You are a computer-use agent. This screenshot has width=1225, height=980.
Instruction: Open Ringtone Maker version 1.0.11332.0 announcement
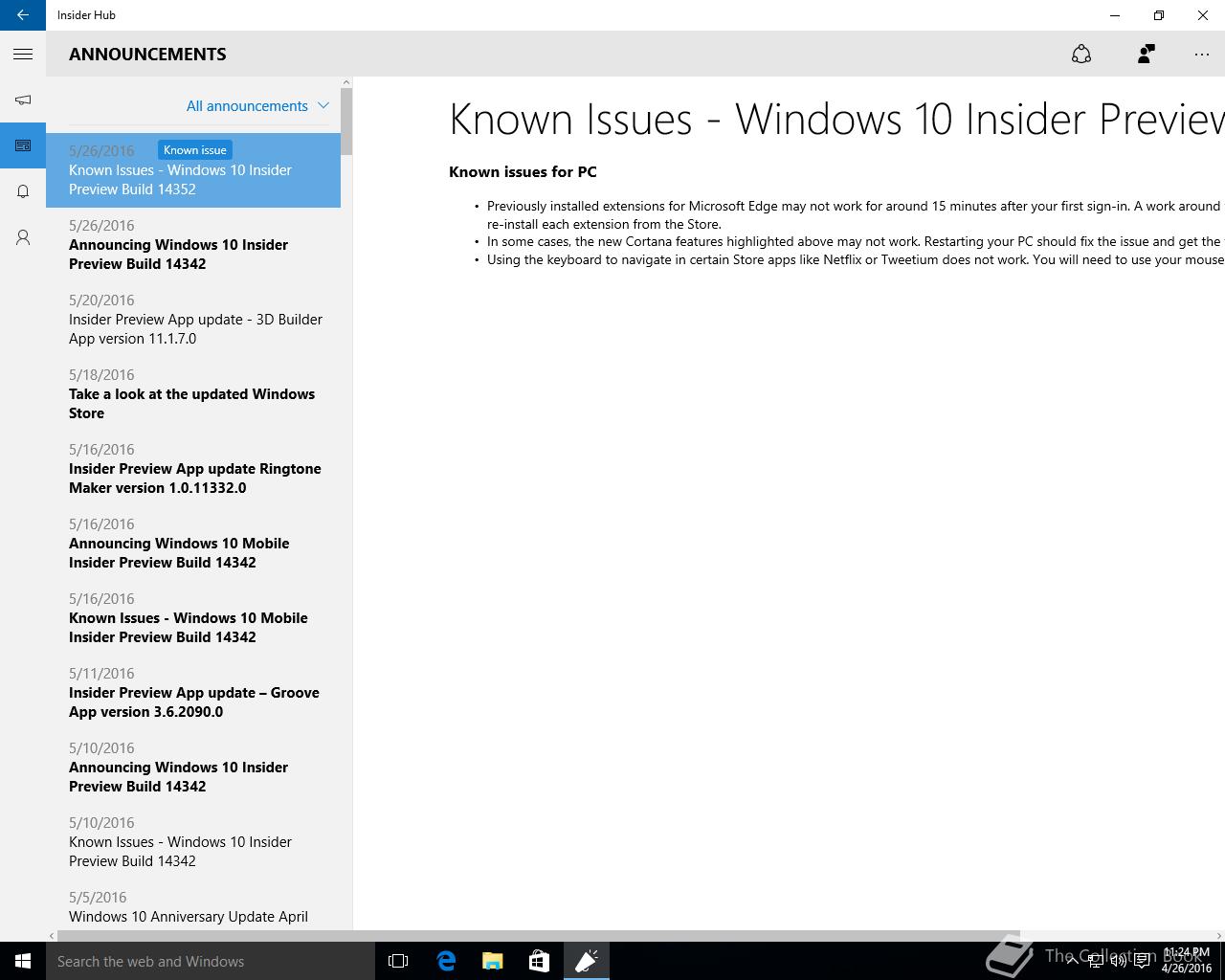(x=193, y=469)
